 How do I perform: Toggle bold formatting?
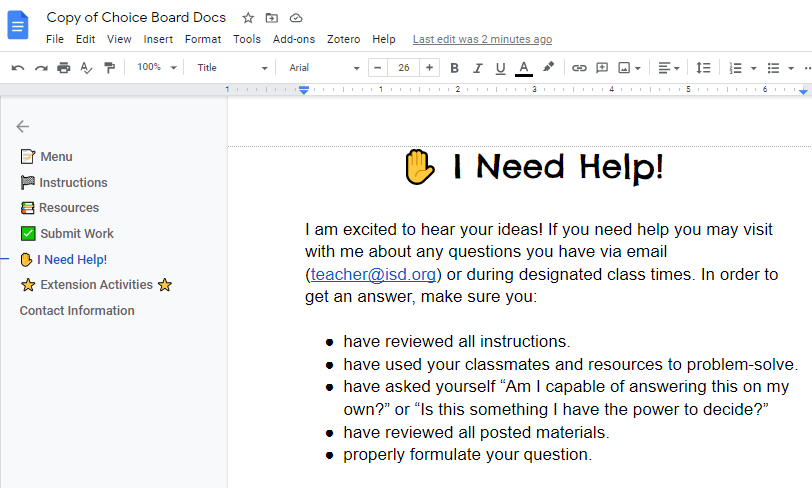454,68
